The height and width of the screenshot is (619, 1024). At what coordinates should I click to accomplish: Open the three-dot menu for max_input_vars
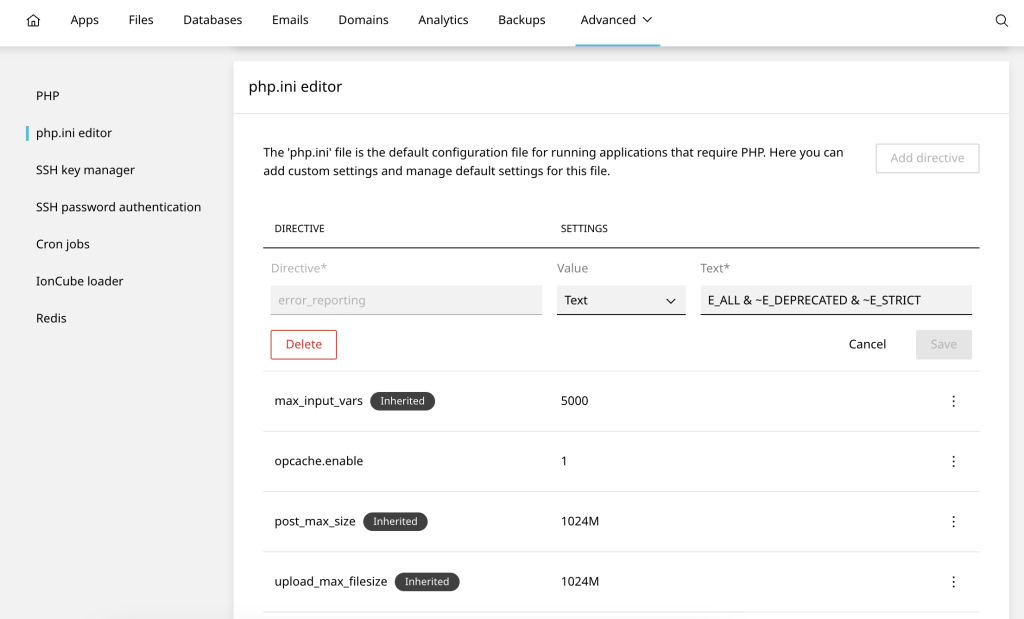point(953,401)
